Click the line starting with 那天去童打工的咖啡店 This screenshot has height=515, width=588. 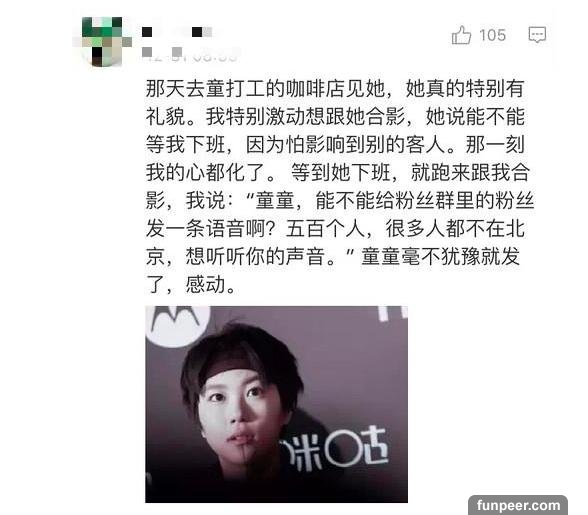pyautogui.click(x=335, y=89)
